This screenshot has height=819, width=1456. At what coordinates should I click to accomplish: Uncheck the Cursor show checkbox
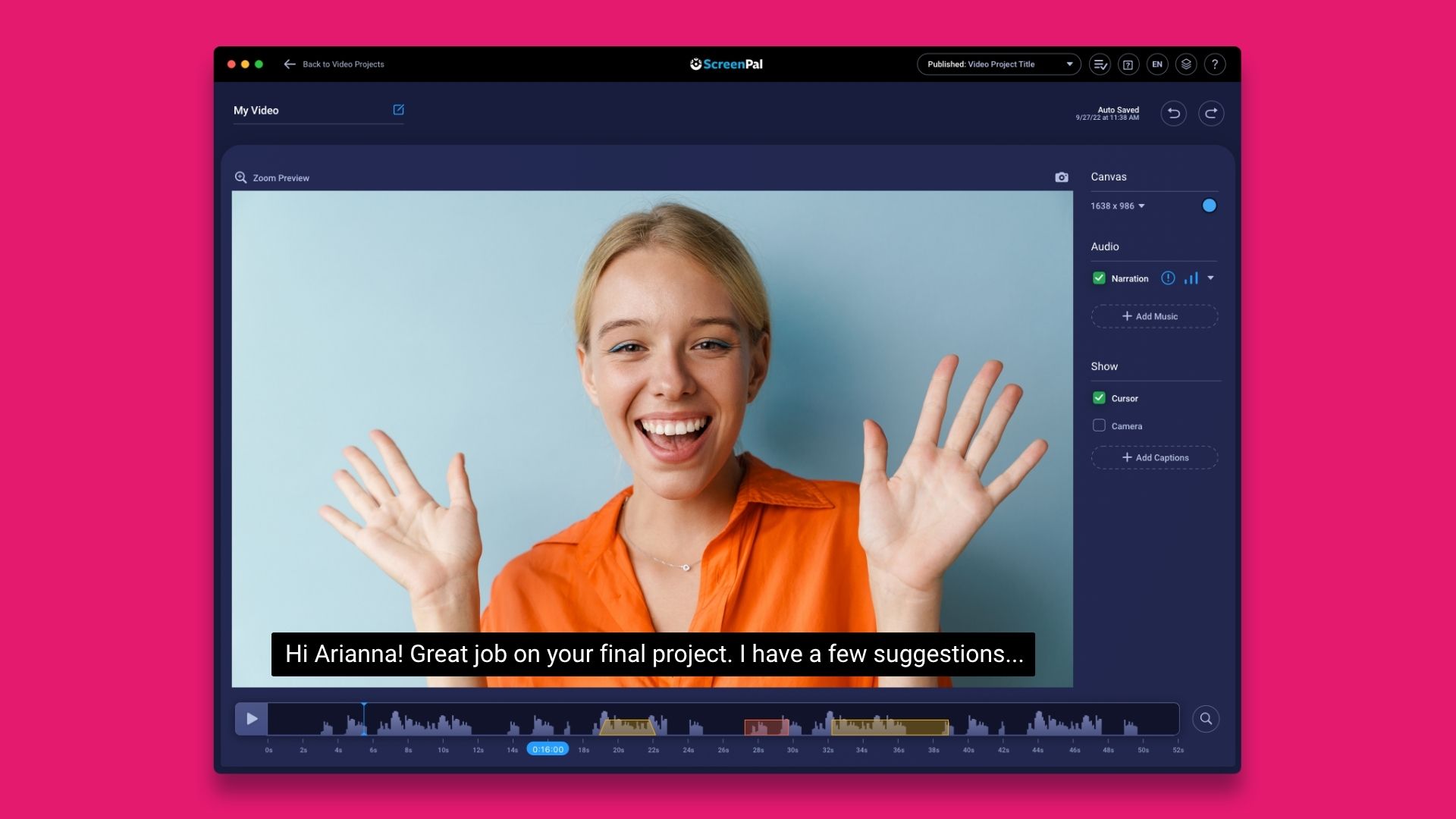tap(1099, 398)
